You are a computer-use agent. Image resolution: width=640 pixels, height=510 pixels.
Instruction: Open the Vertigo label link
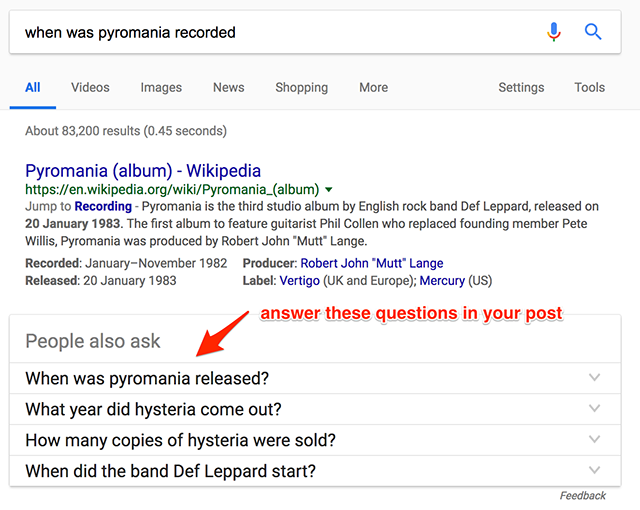300,281
